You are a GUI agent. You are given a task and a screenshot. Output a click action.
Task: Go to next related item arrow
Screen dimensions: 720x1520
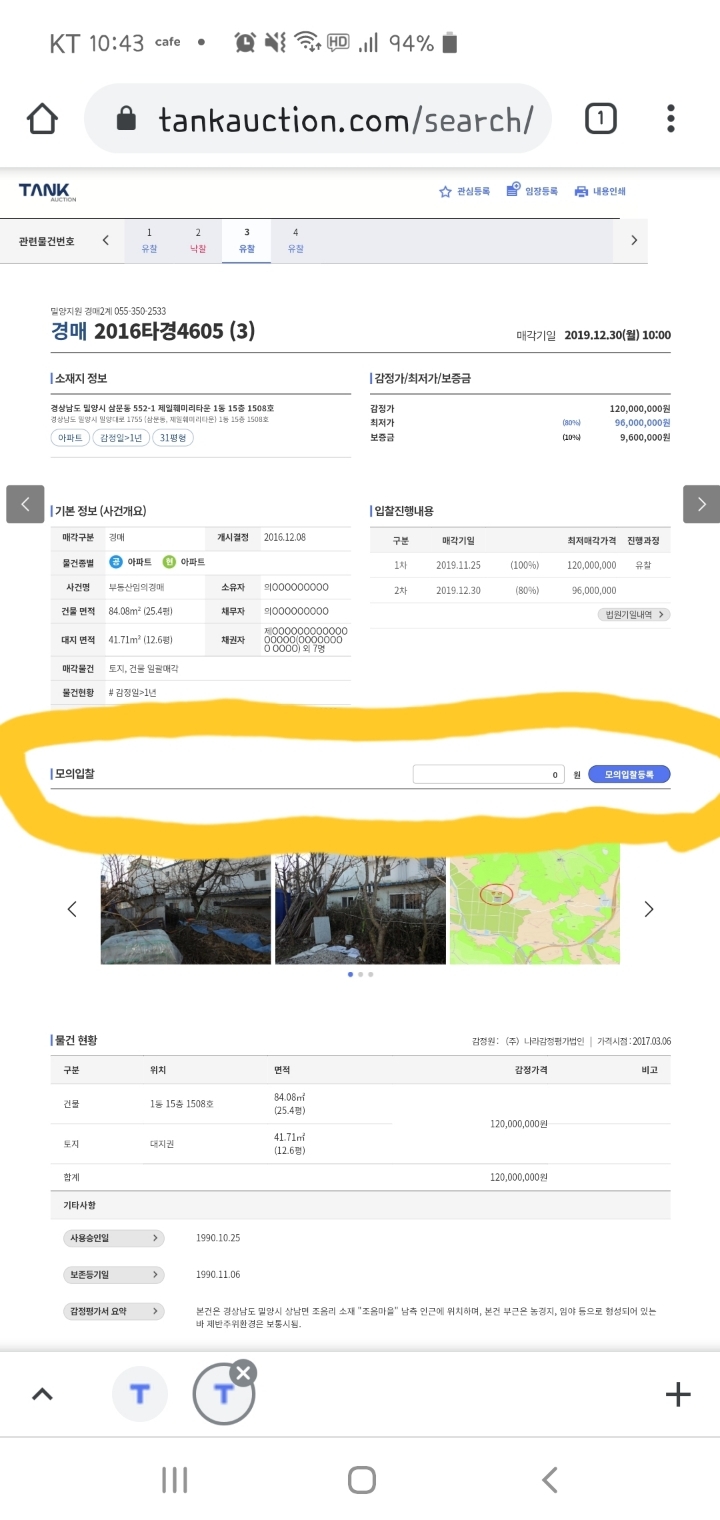pyautogui.click(x=633, y=240)
